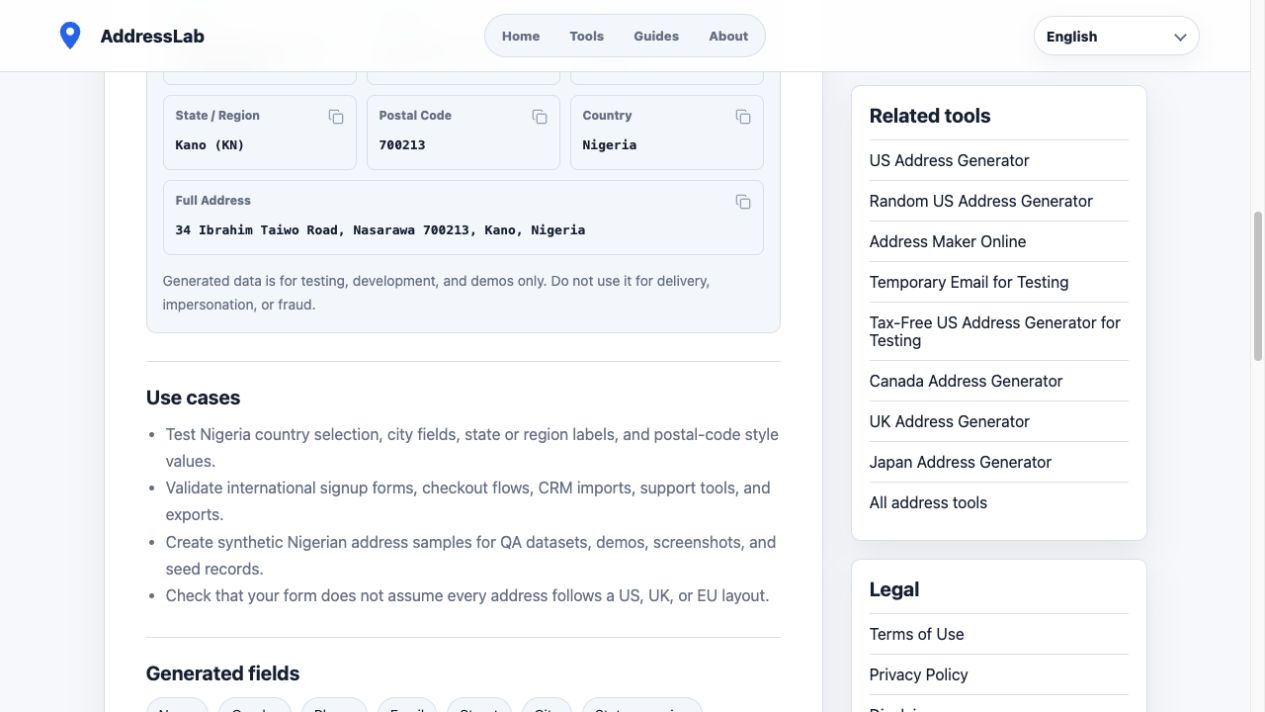The height and width of the screenshot is (712, 1265).
Task: Open Tax-Free US Address Generator link
Action: (995, 331)
